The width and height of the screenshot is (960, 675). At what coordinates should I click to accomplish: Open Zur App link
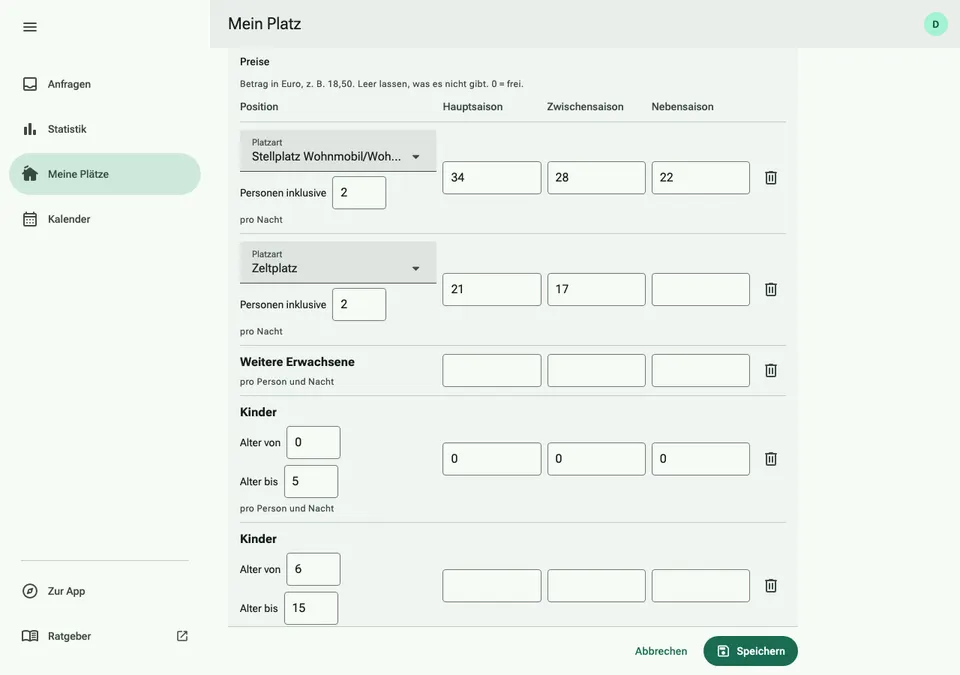click(x=105, y=591)
